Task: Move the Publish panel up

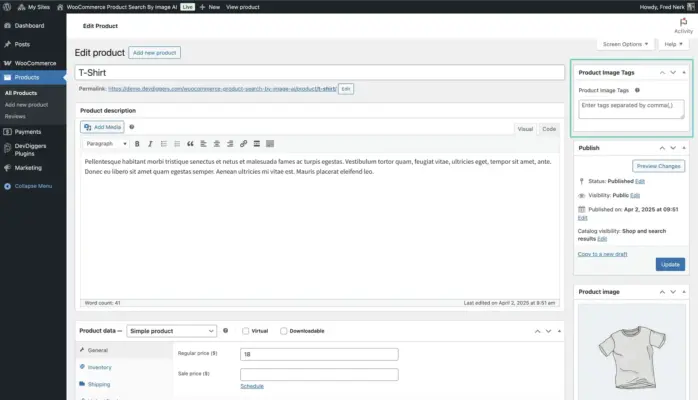Action: pos(662,148)
